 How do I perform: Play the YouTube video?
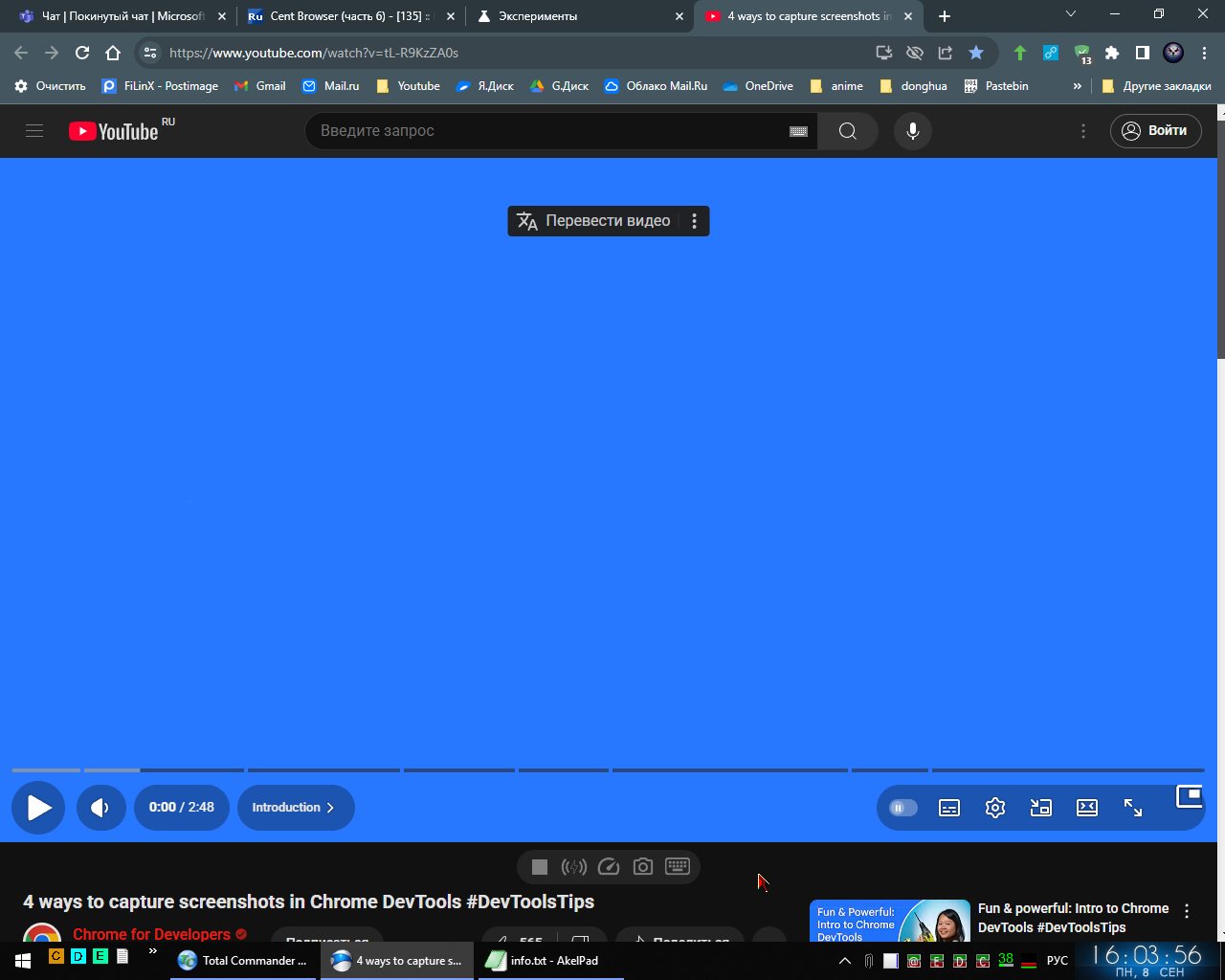tap(38, 808)
